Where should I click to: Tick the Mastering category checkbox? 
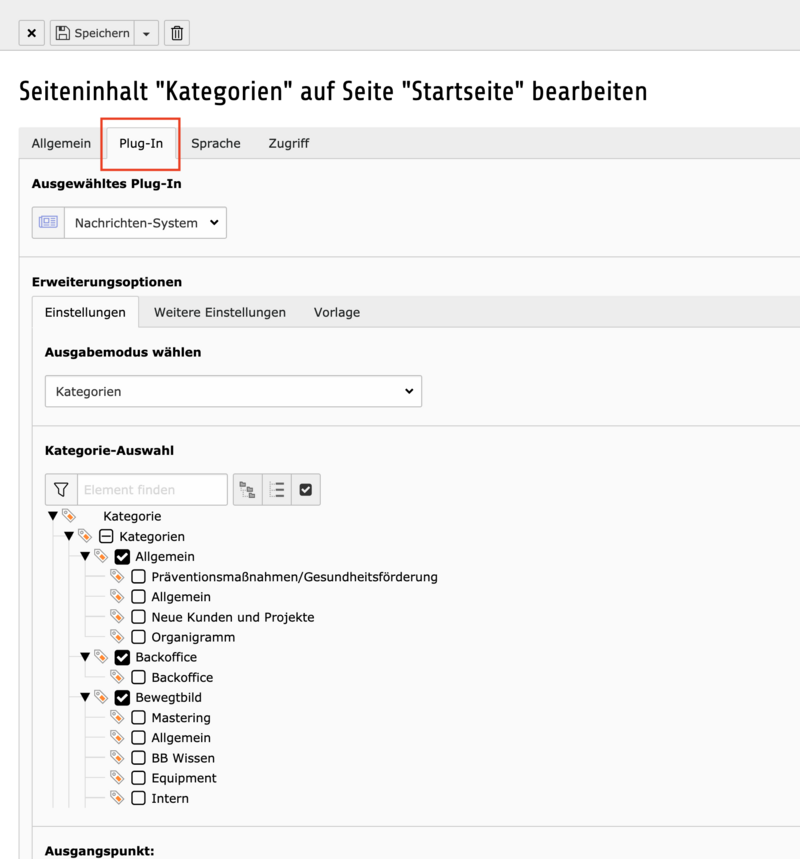coord(139,717)
